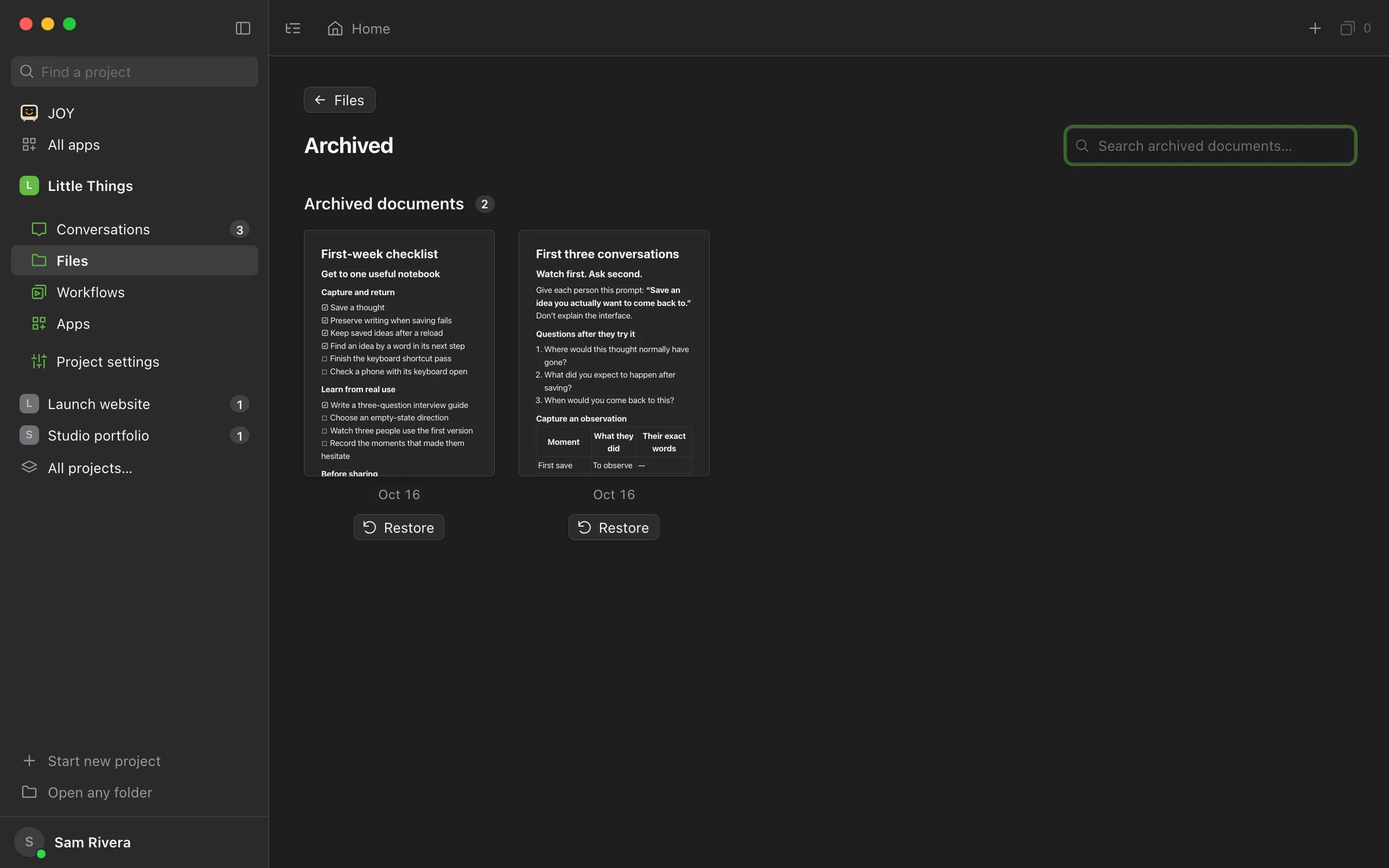
Task: Click Sam Rivera avatar icon
Action: 29,842
